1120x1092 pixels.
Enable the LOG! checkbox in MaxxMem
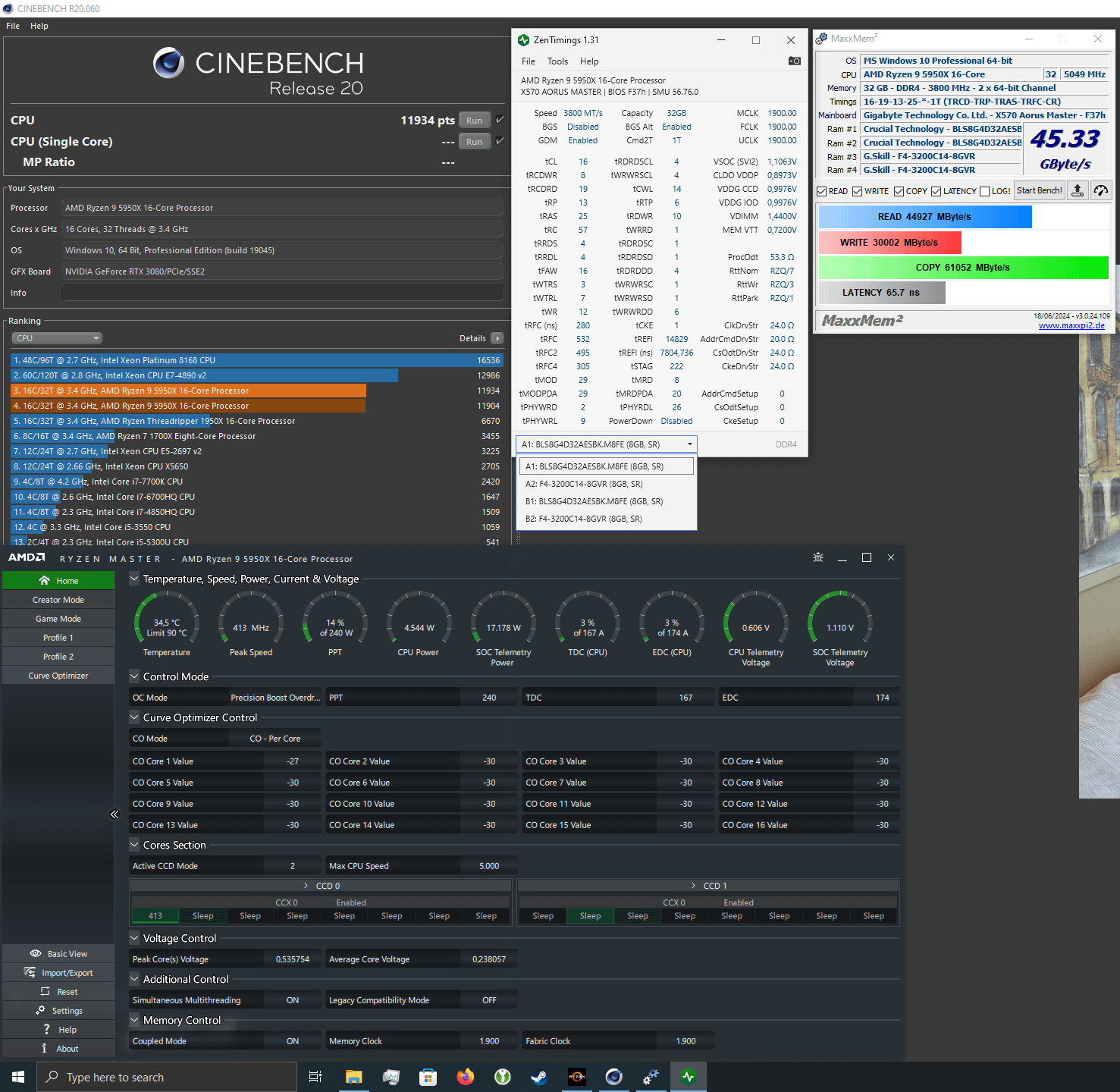click(x=985, y=191)
